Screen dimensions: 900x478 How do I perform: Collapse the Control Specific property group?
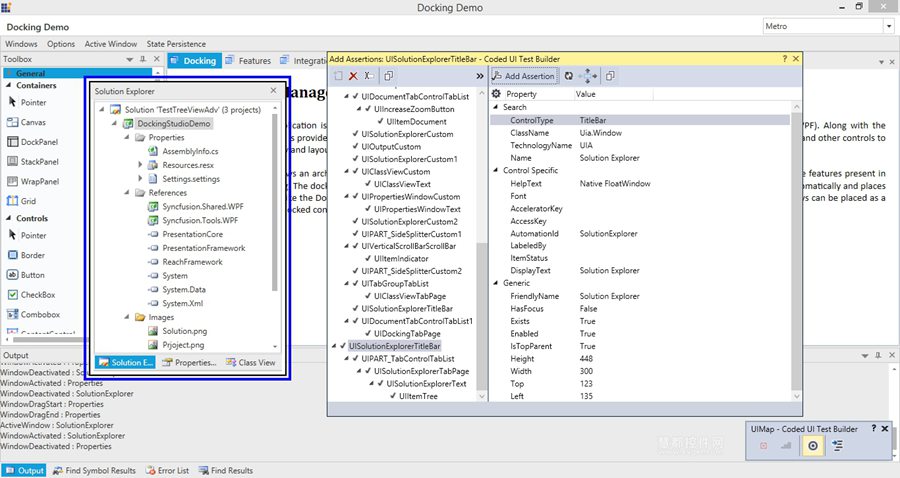pyautogui.click(x=496, y=170)
